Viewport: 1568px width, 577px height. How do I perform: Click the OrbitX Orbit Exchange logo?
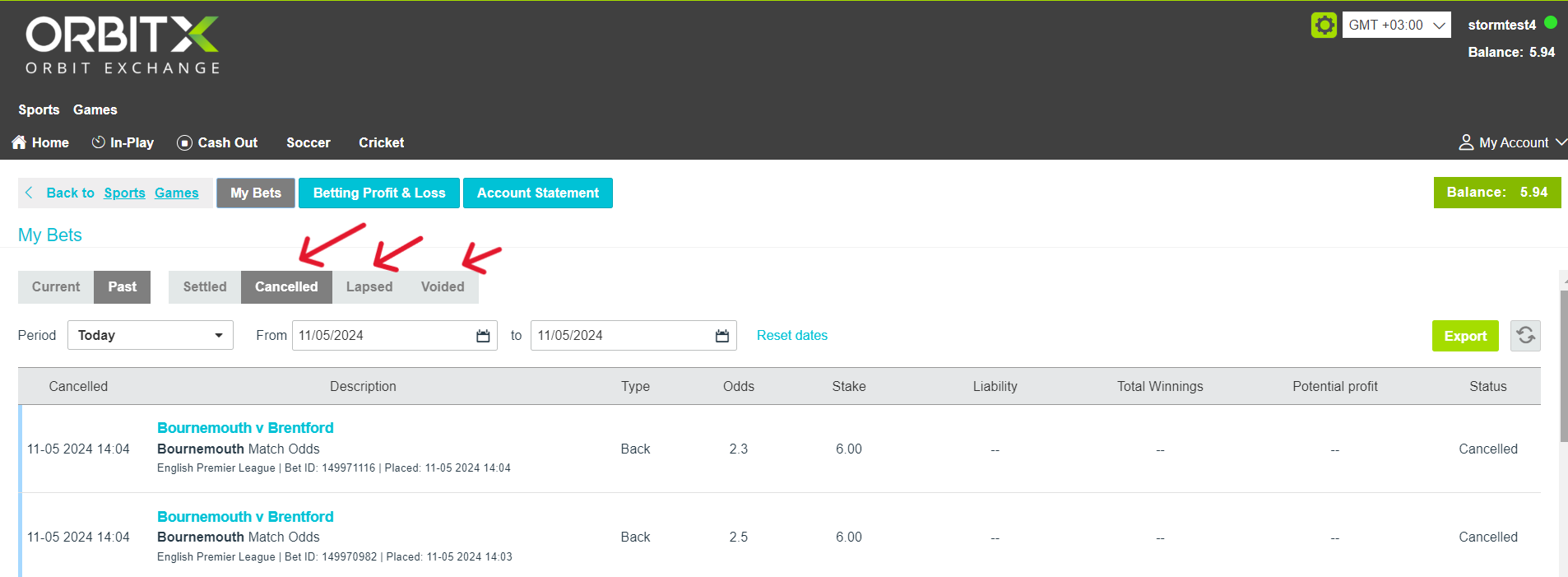(x=122, y=45)
